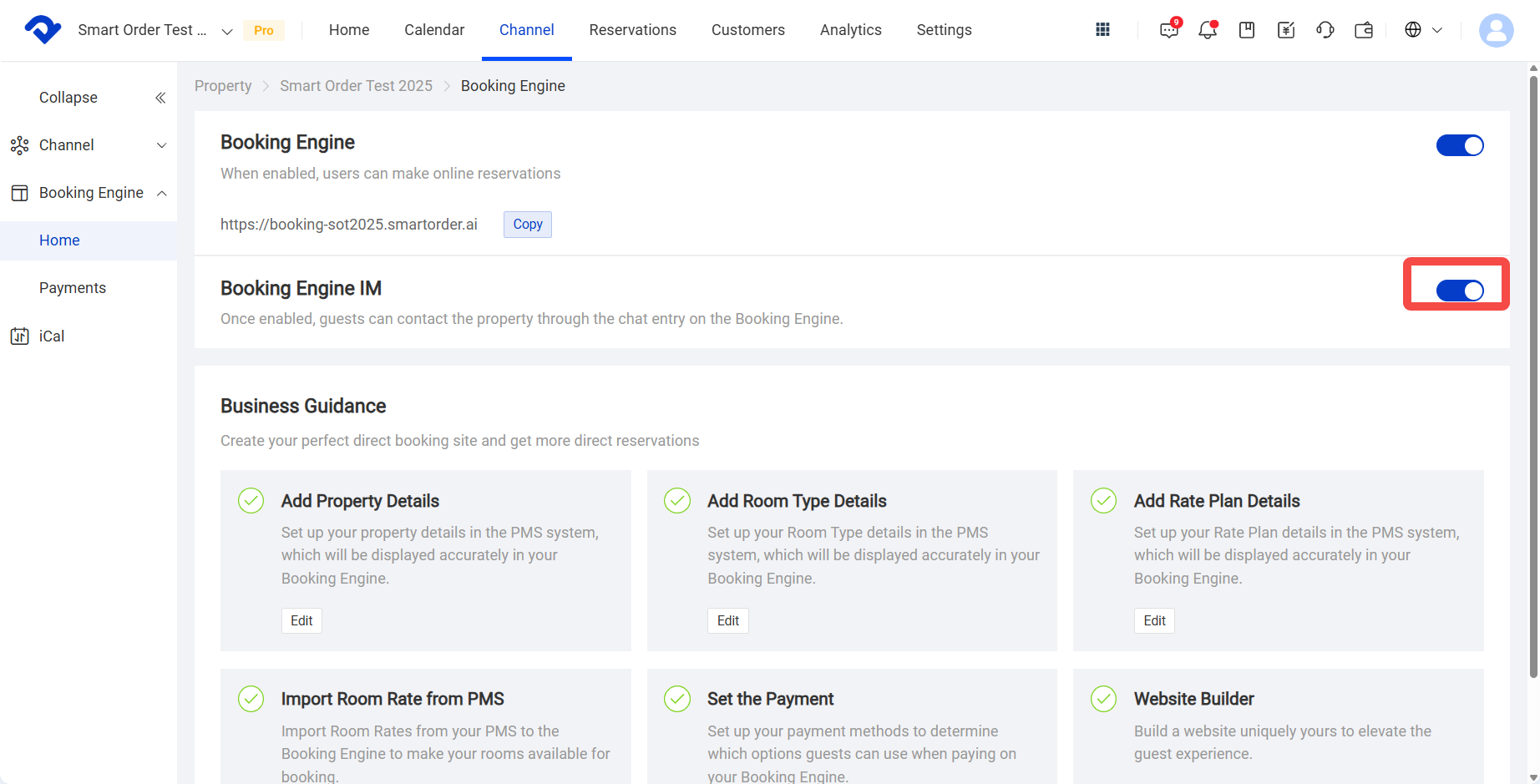Click the Channel sidebar network icon

pyautogui.click(x=19, y=145)
